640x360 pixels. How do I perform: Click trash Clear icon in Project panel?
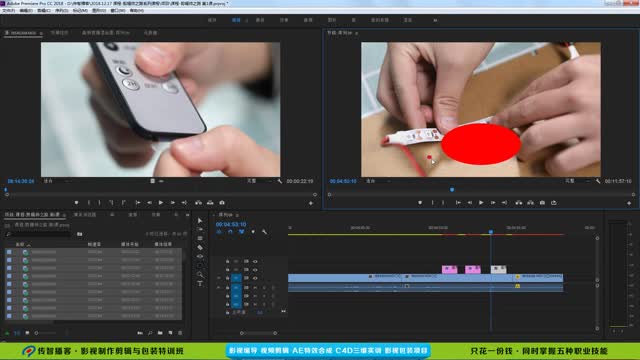[x=180, y=333]
